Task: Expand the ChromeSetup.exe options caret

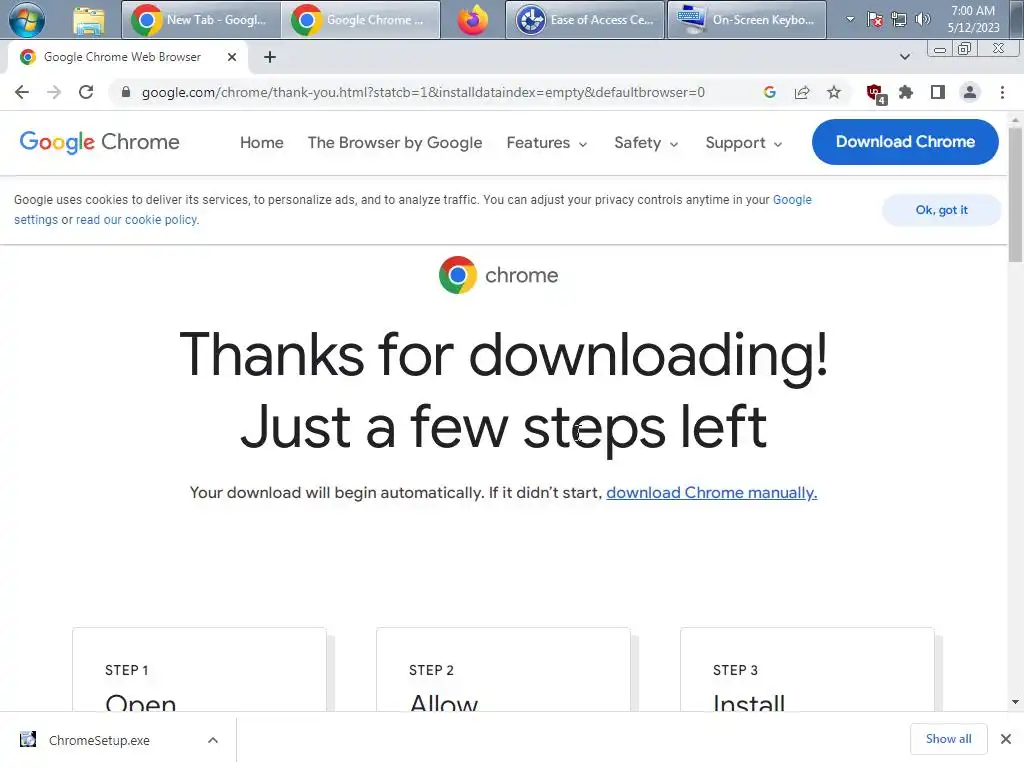Action: pyautogui.click(x=213, y=740)
